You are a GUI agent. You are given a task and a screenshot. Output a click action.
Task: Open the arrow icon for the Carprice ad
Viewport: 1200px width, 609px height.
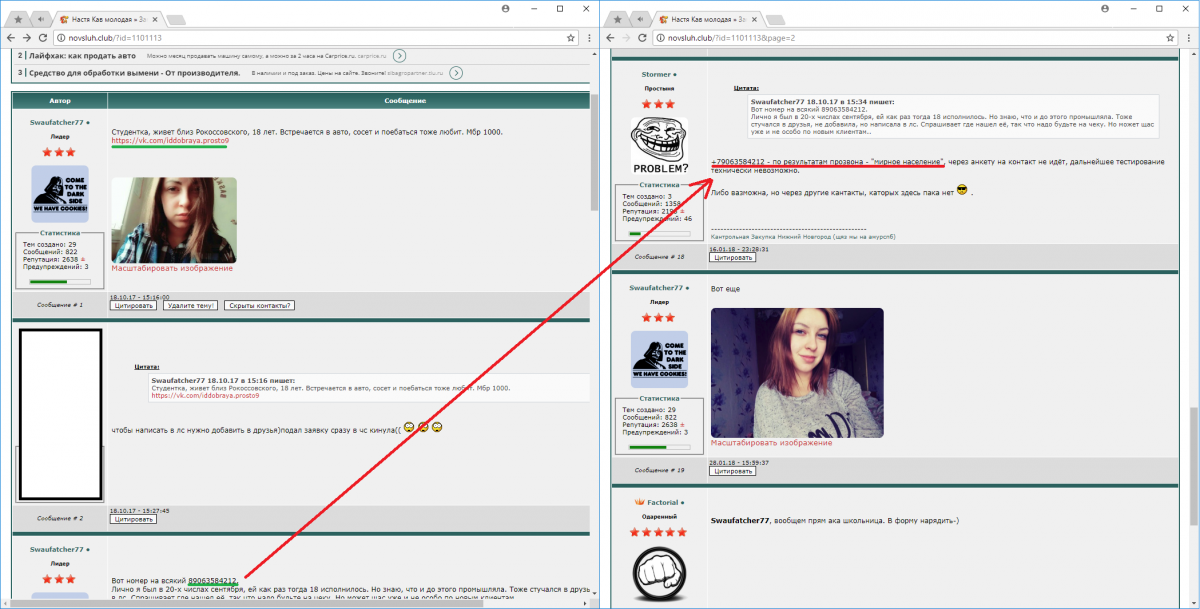pyautogui.click(x=399, y=56)
